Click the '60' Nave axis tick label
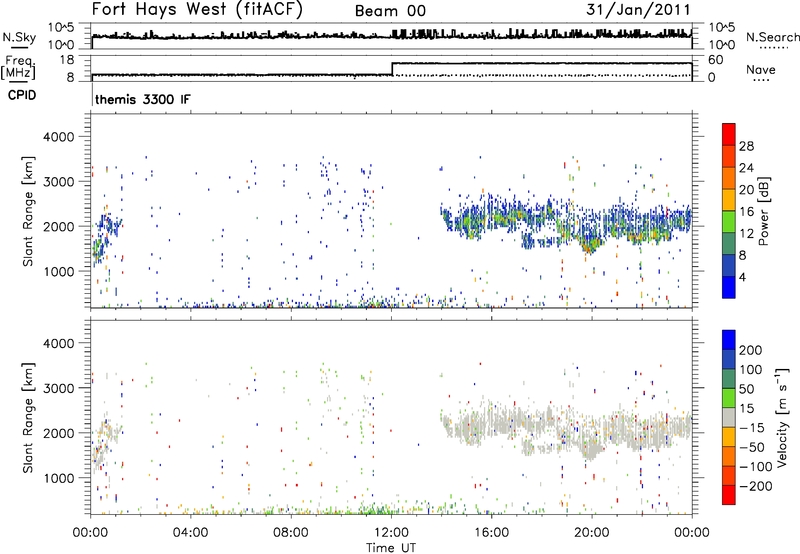 click(x=716, y=60)
